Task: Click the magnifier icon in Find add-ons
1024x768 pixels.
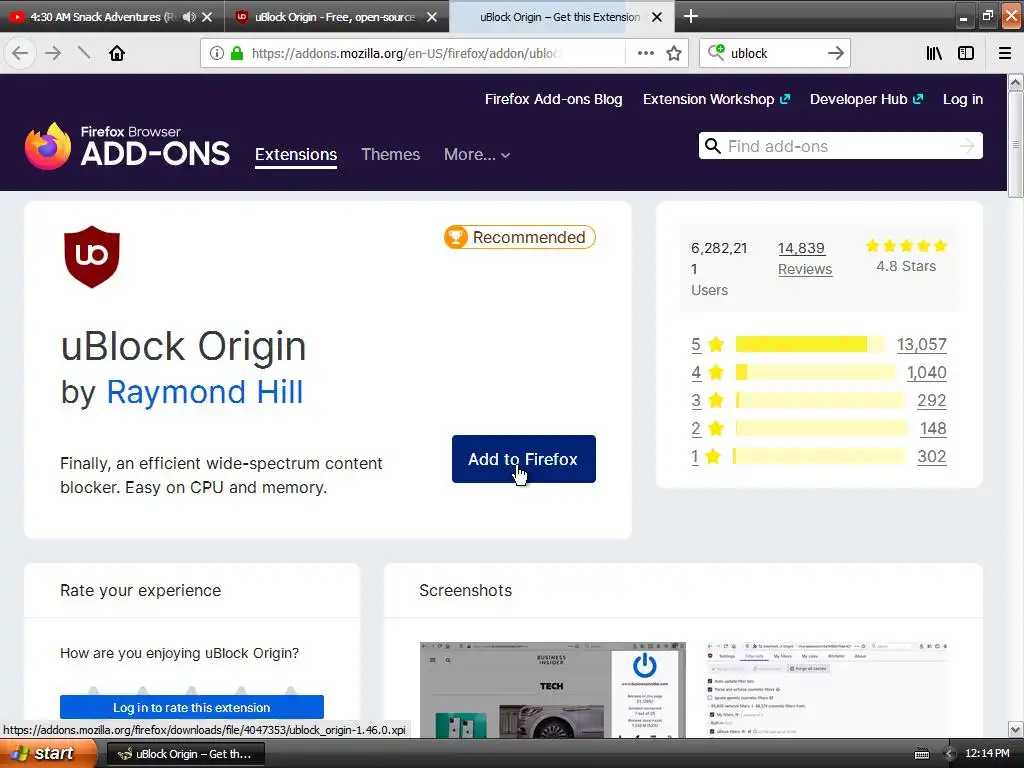Action: (712, 146)
